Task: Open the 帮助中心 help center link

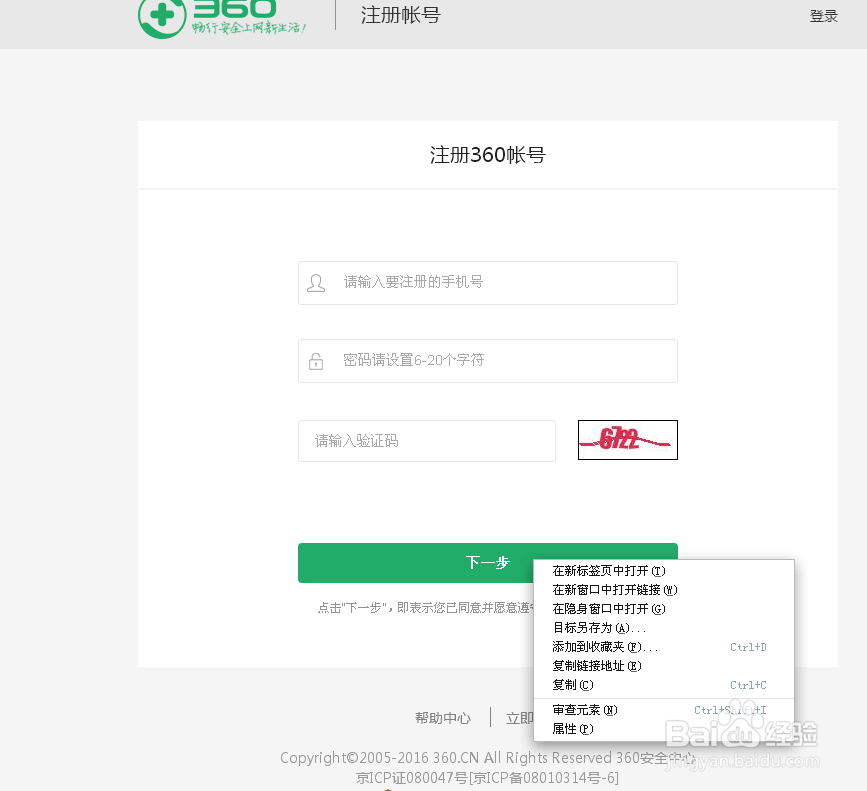Action: click(443, 717)
